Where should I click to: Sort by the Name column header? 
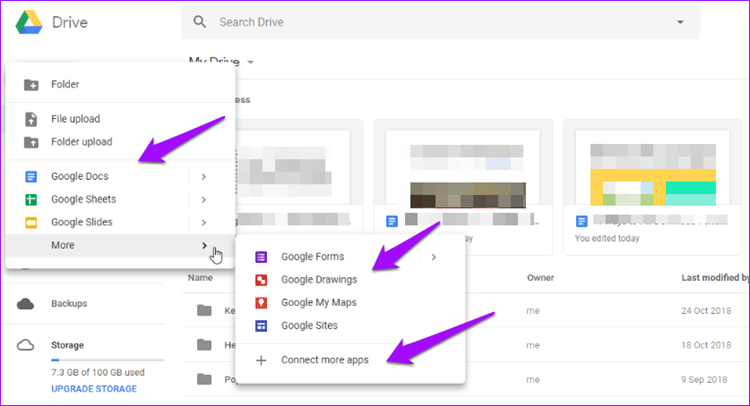(x=200, y=278)
